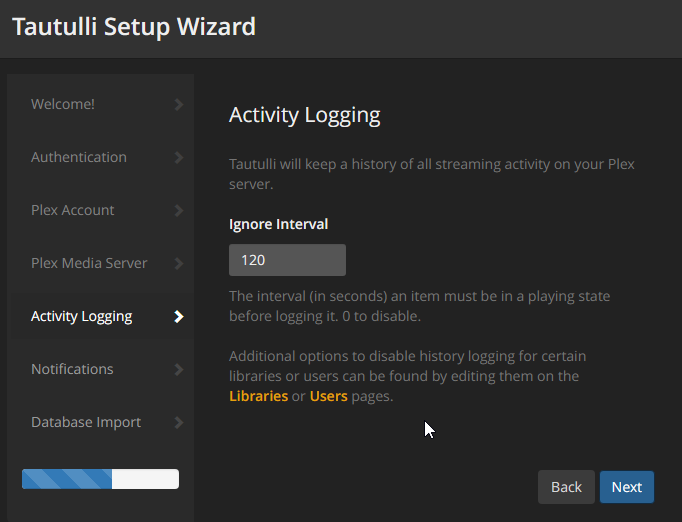The height and width of the screenshot is (522, 682).
Task: Click the chevron arrow beside Database Import
Action: point(179,422)
